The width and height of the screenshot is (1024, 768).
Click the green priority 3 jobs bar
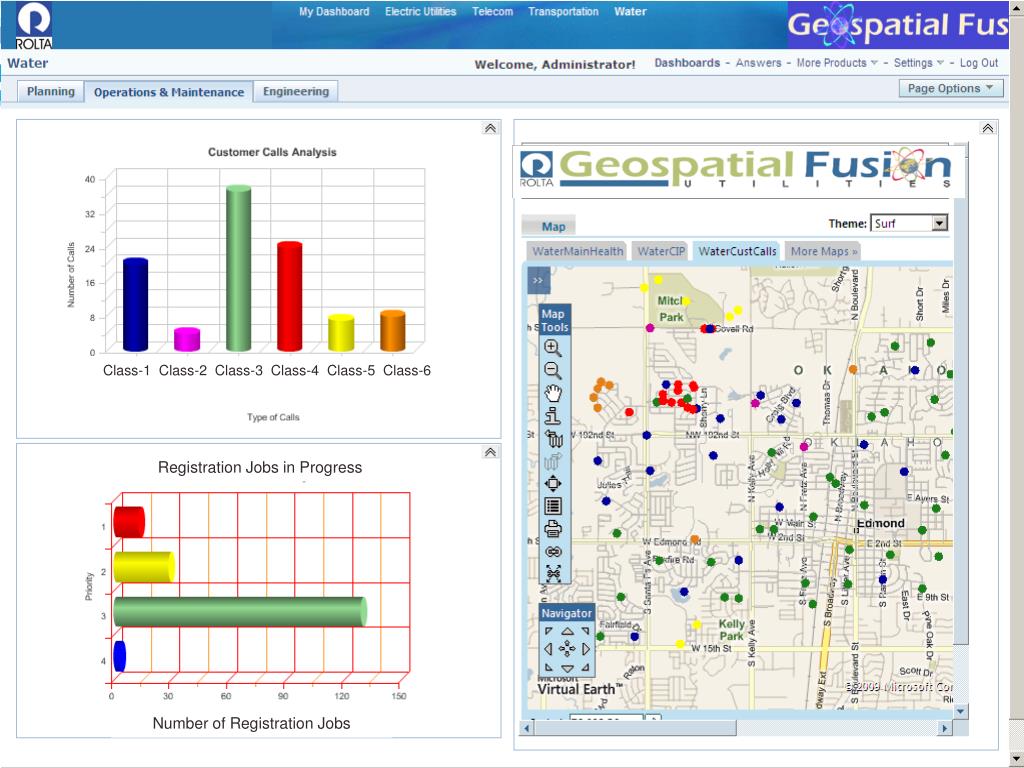point(240,612)
